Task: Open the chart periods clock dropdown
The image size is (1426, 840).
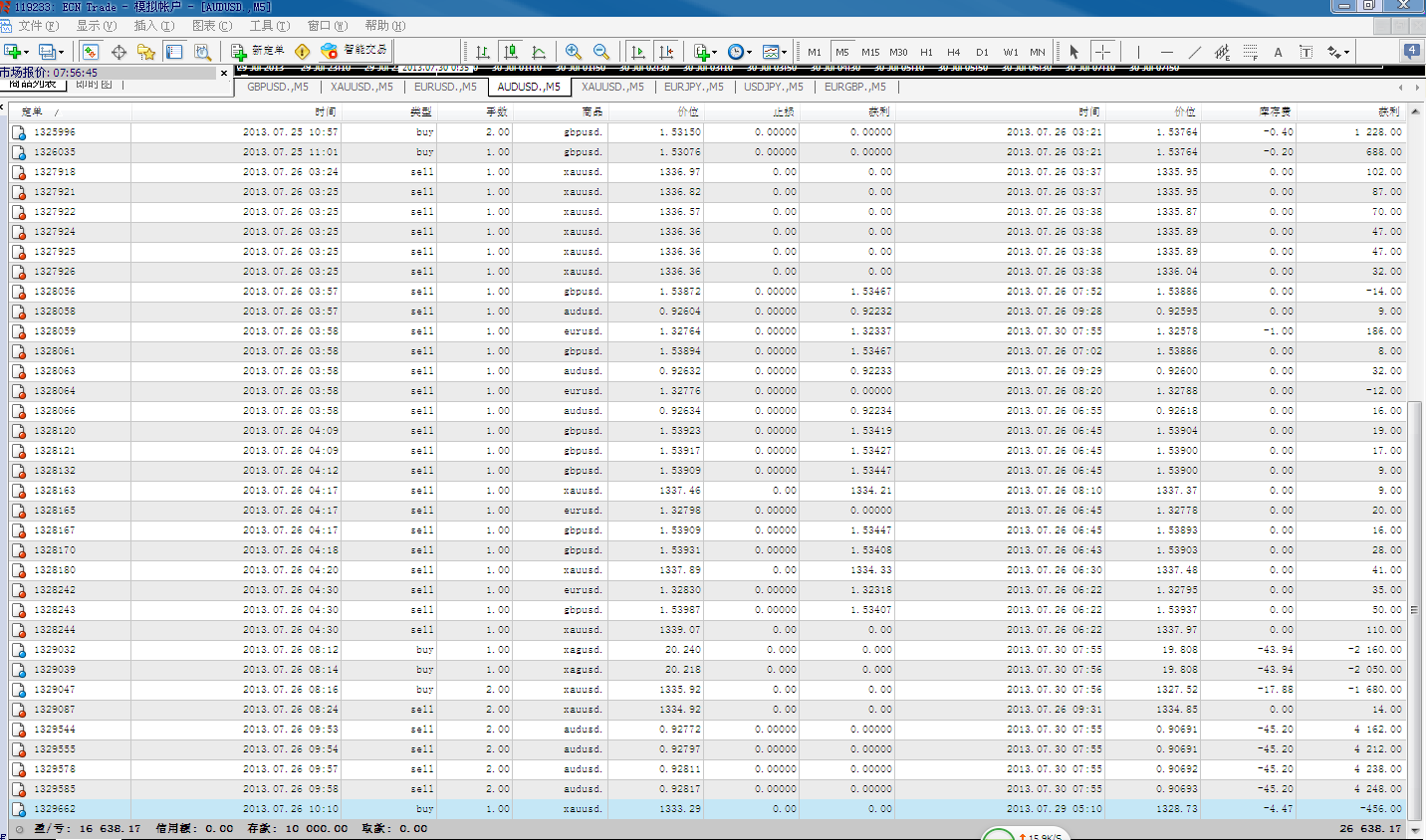Action: coord(739,52)
